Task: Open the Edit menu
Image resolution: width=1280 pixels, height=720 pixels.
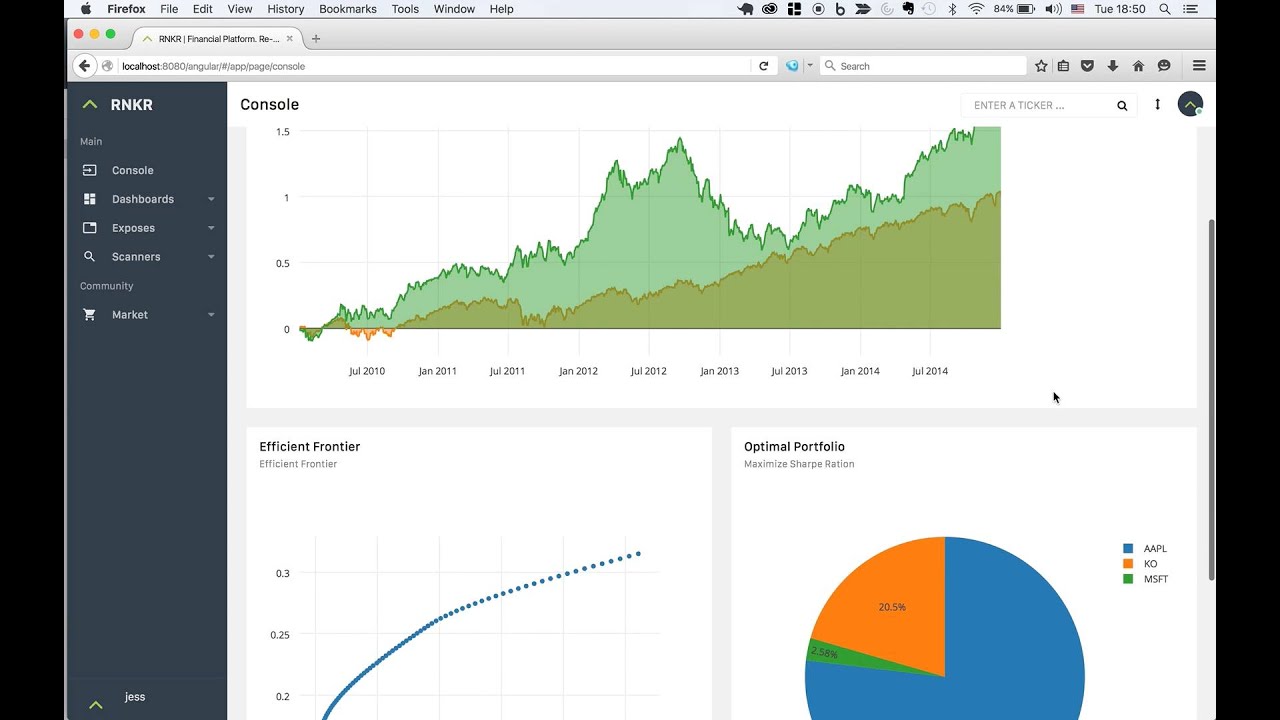Action: point(203,9)
